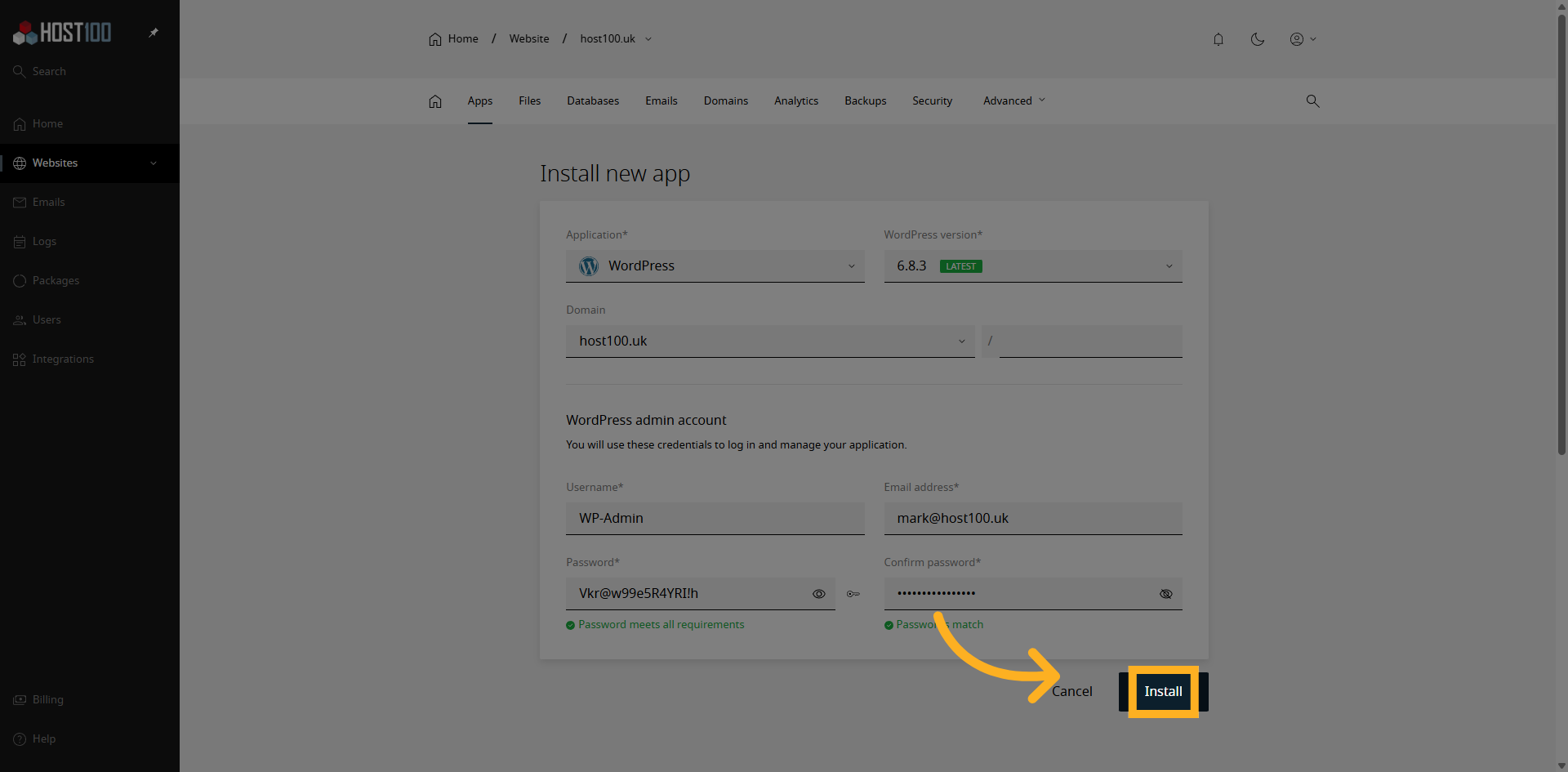
Task: Click the Websites globe icon
Action: tap(20, 163)
